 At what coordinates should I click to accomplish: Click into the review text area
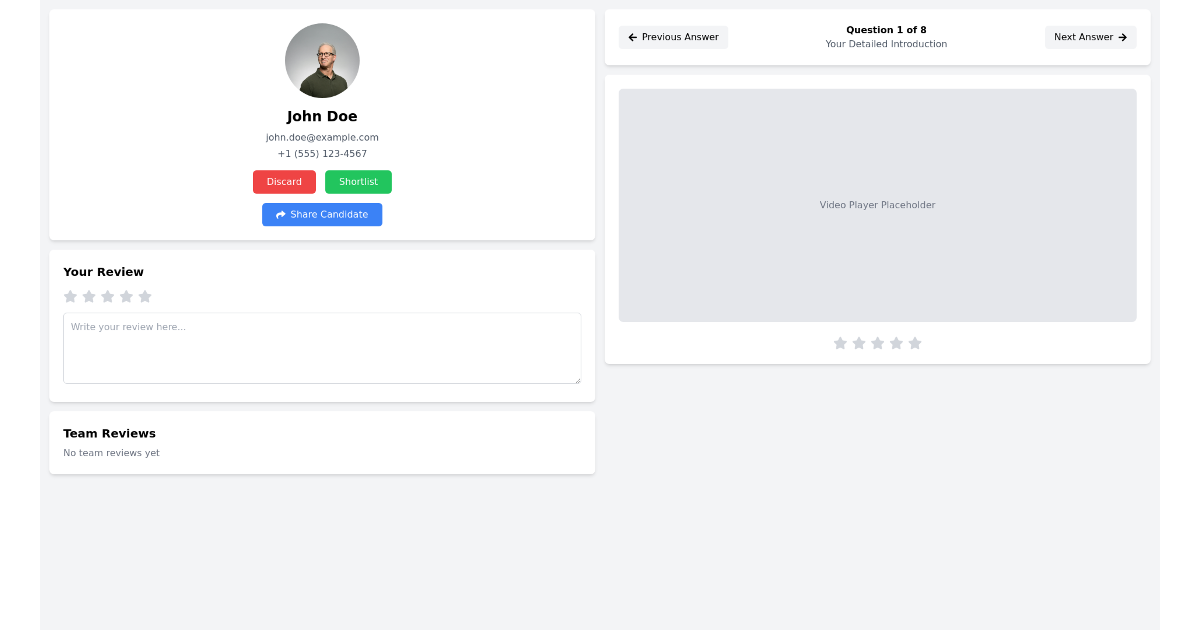coord(322,347)
